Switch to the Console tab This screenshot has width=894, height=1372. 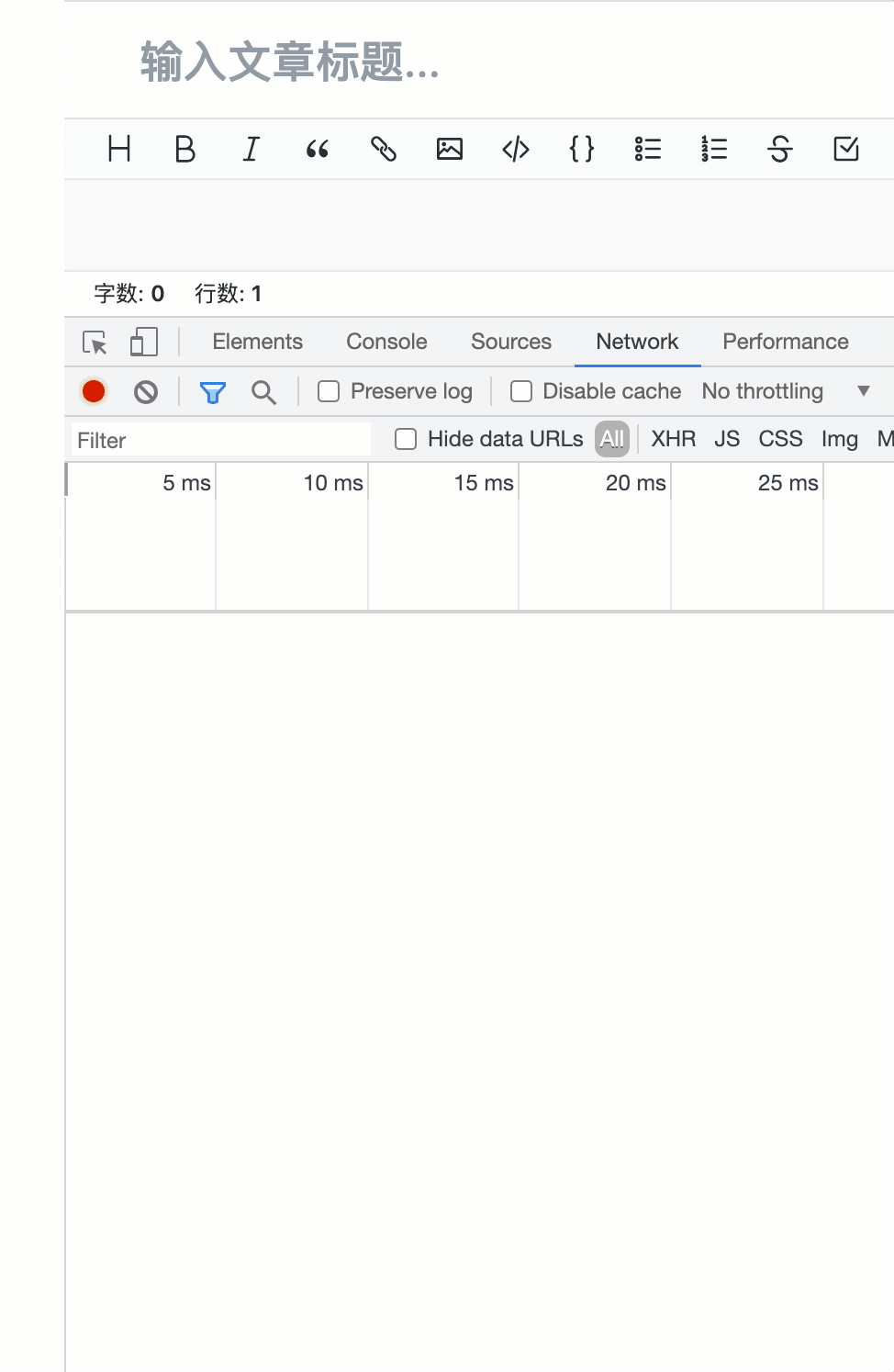pos(386,342)
